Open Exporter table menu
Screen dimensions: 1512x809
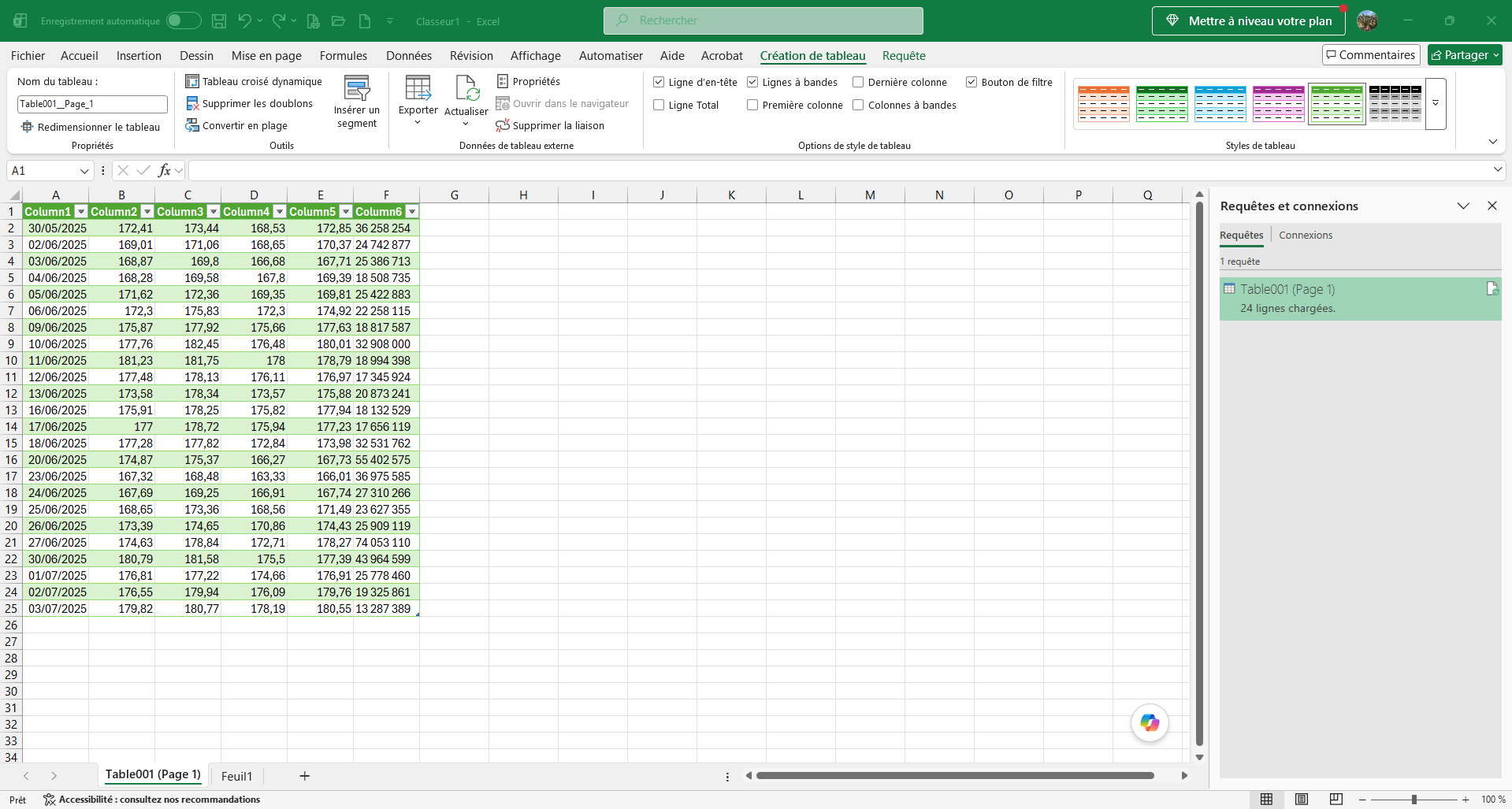point(418,101)
